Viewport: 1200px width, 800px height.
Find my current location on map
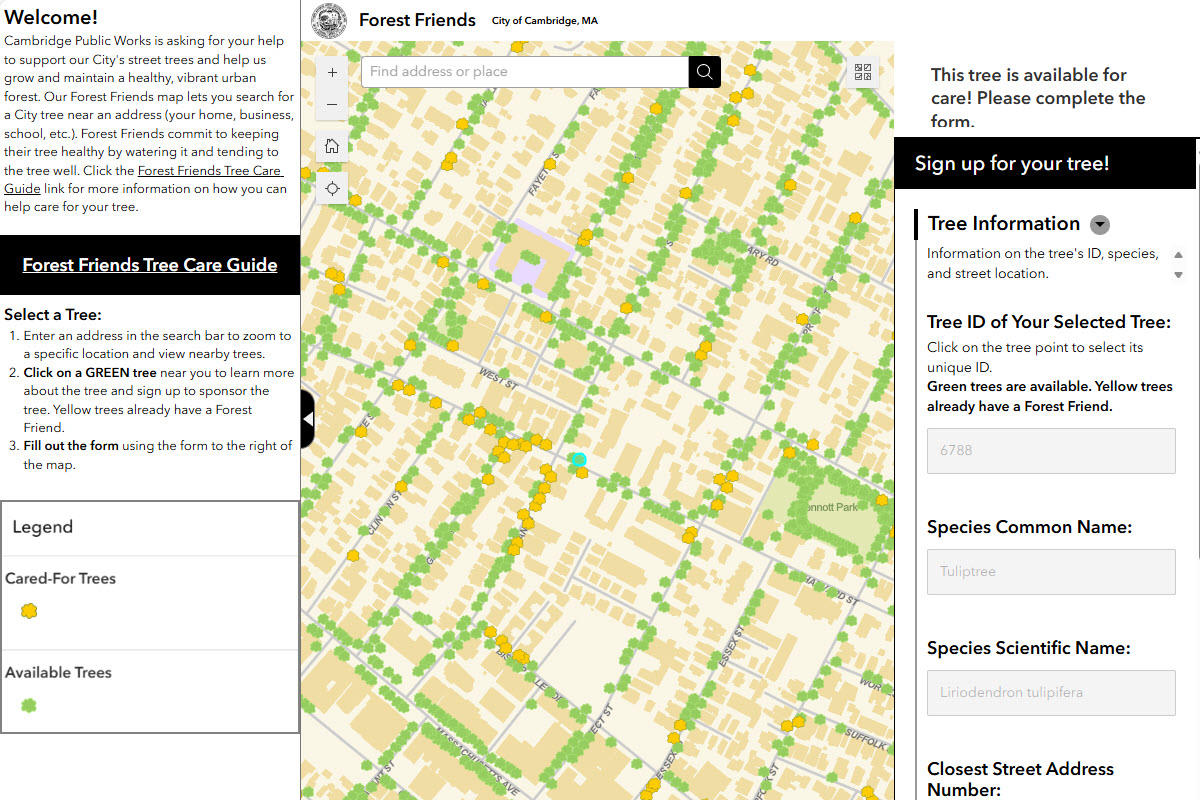tap(332, 188)
